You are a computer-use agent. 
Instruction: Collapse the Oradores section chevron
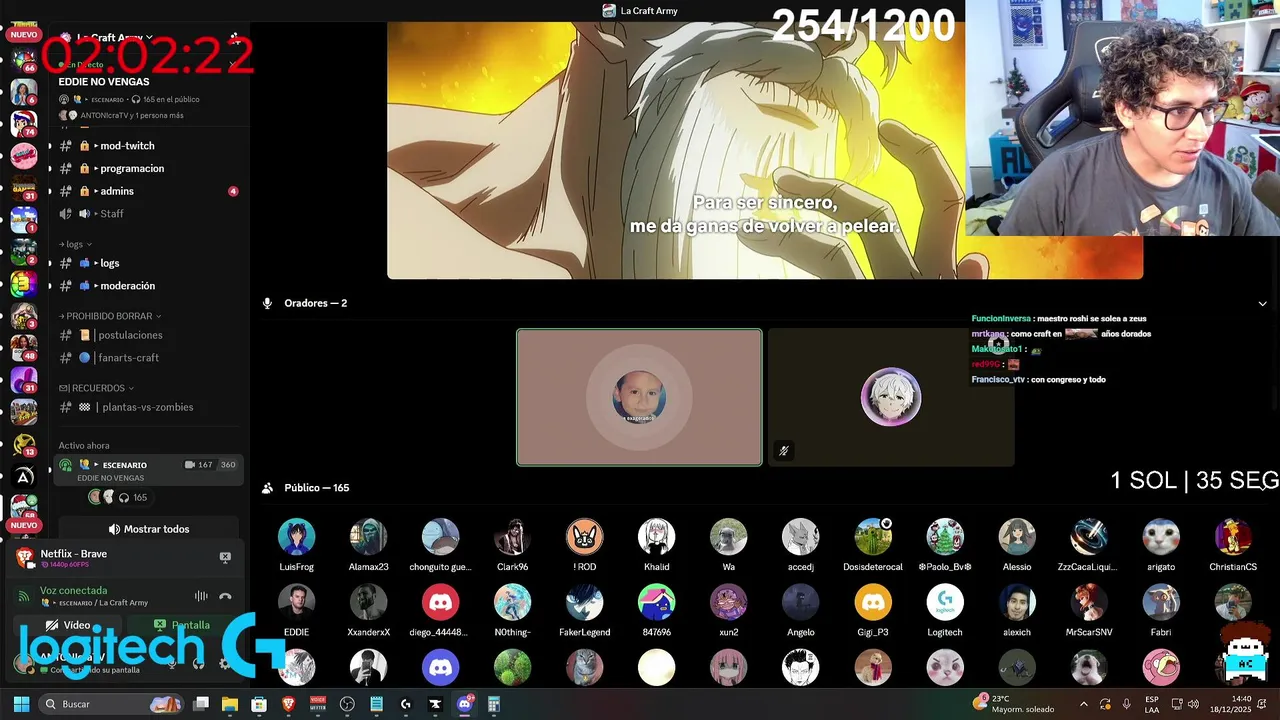[1262, 303]
